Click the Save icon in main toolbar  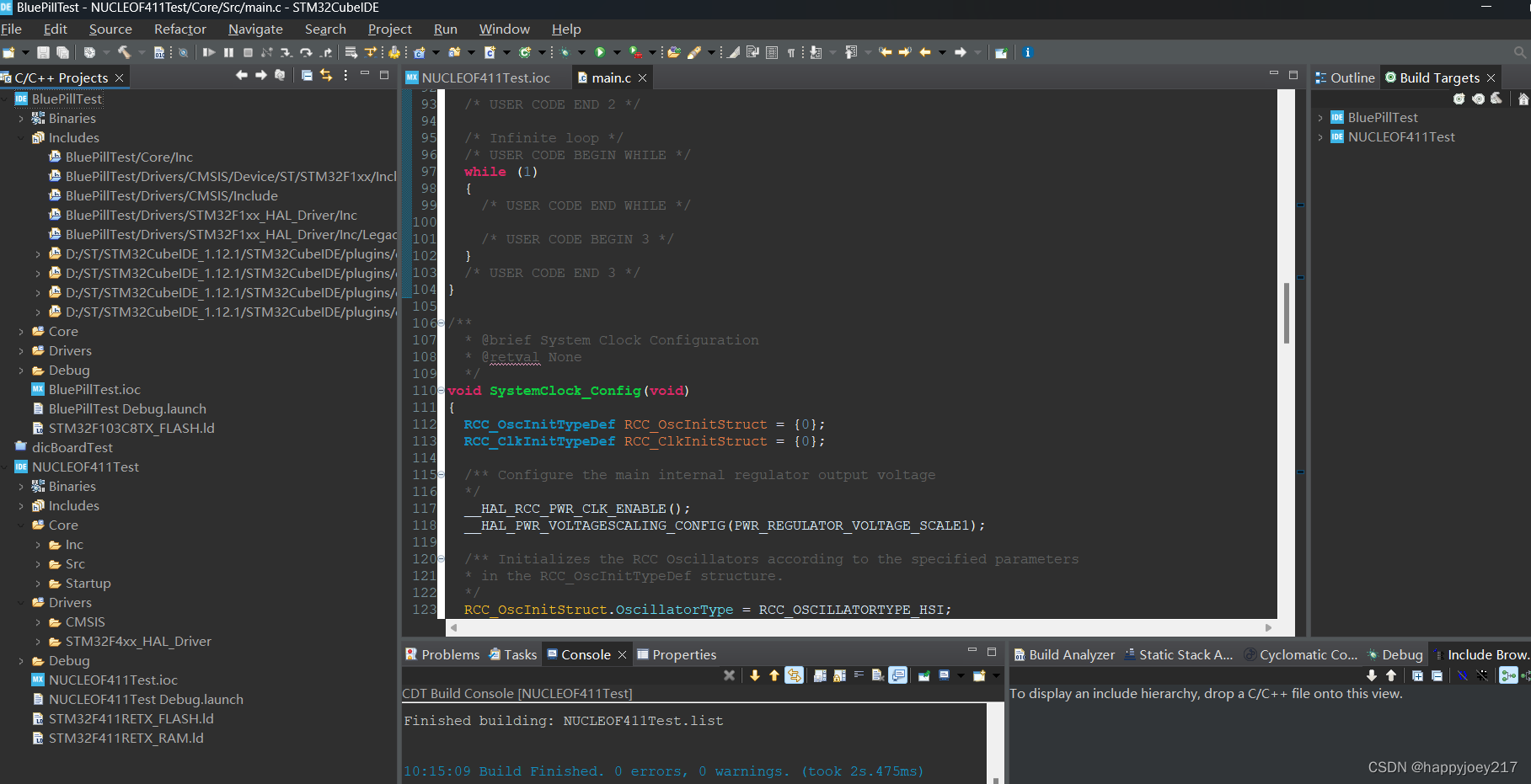(43, 52)
